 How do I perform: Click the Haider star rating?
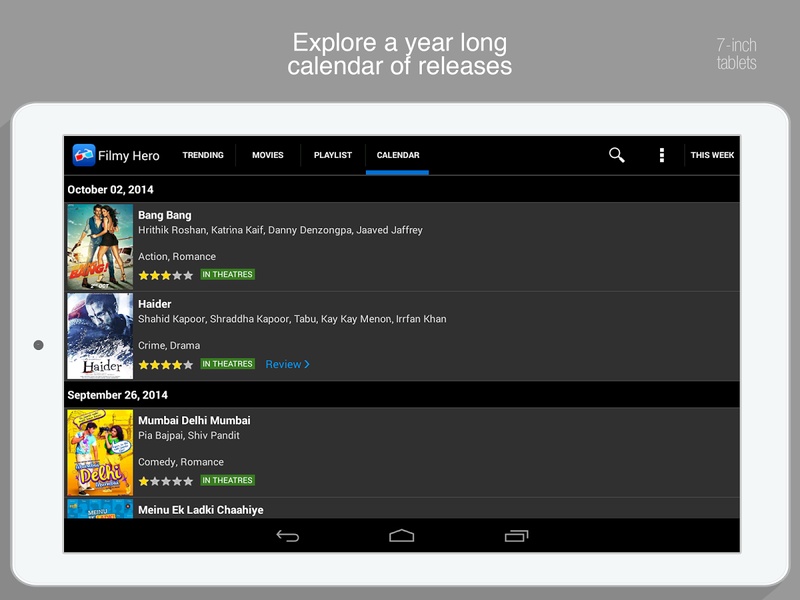tap(166, 365)
